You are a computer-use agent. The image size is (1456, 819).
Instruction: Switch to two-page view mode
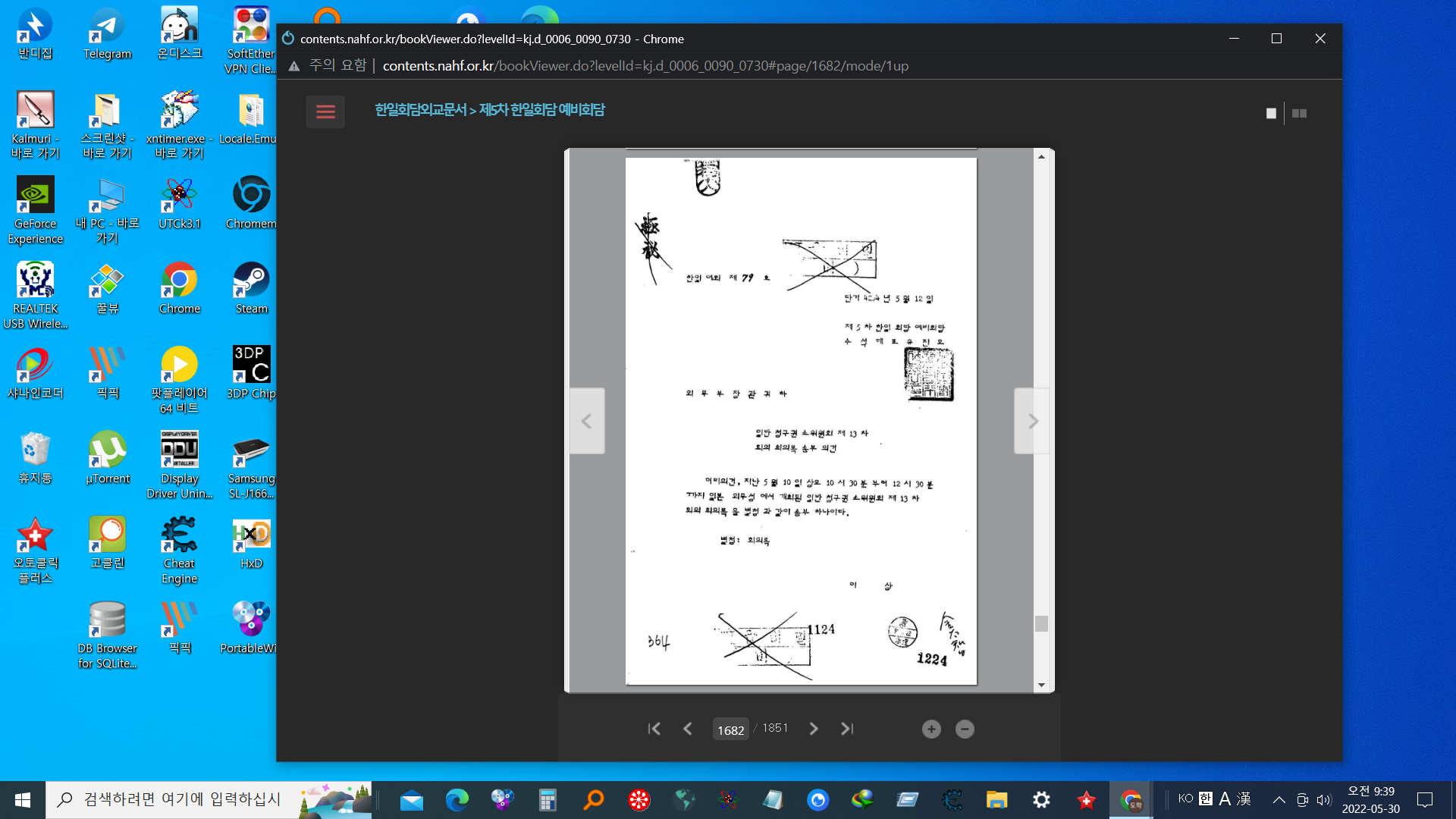pyautogui.click(x=1299, y=114)
